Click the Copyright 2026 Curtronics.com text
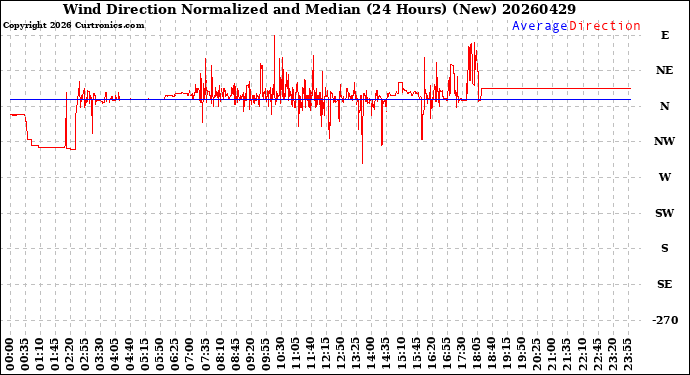The width and height of the screenshot is (690, 375). (73, 26)
